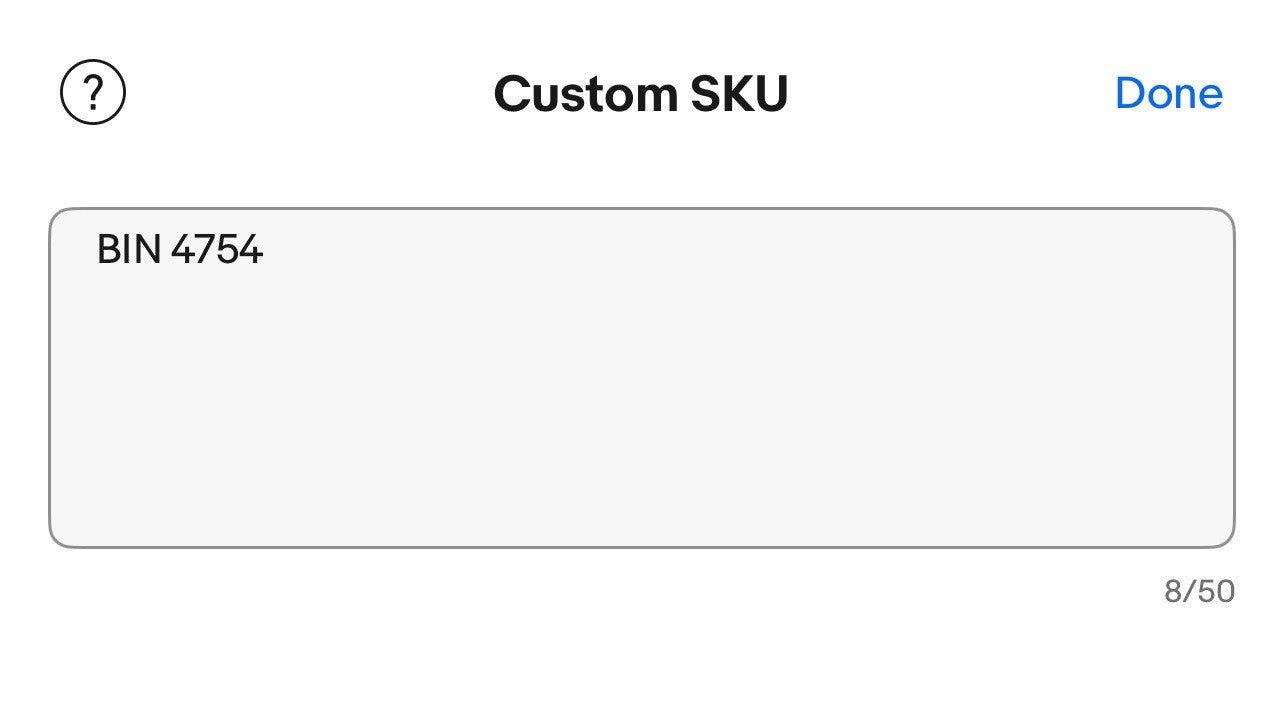Screen dimensions: 1284x728
Task: Click the BIN 4754 text
Action: click(x=180, y=249)
